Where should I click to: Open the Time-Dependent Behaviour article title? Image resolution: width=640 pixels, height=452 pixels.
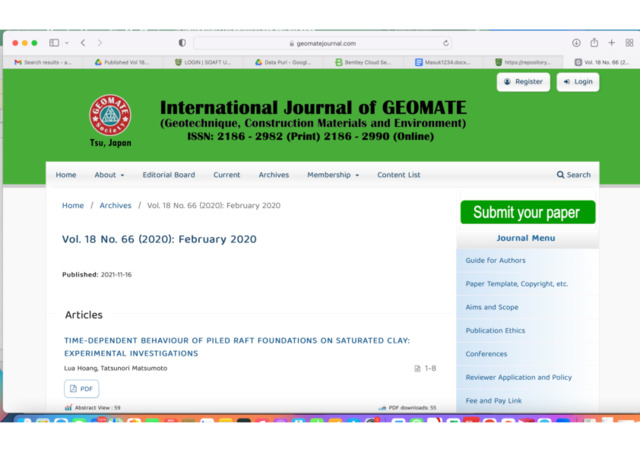point(237,347)
